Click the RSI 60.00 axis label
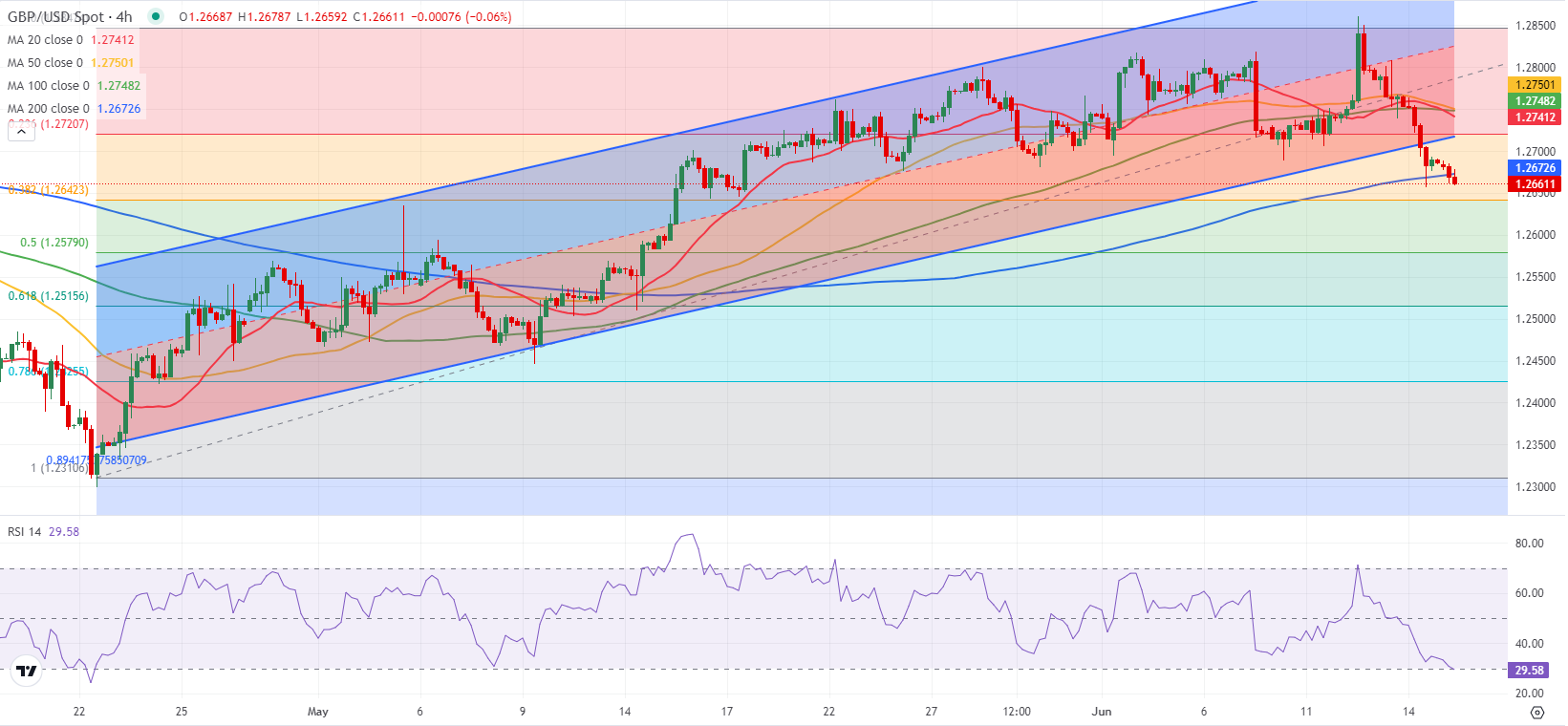 pos(1530,593)
